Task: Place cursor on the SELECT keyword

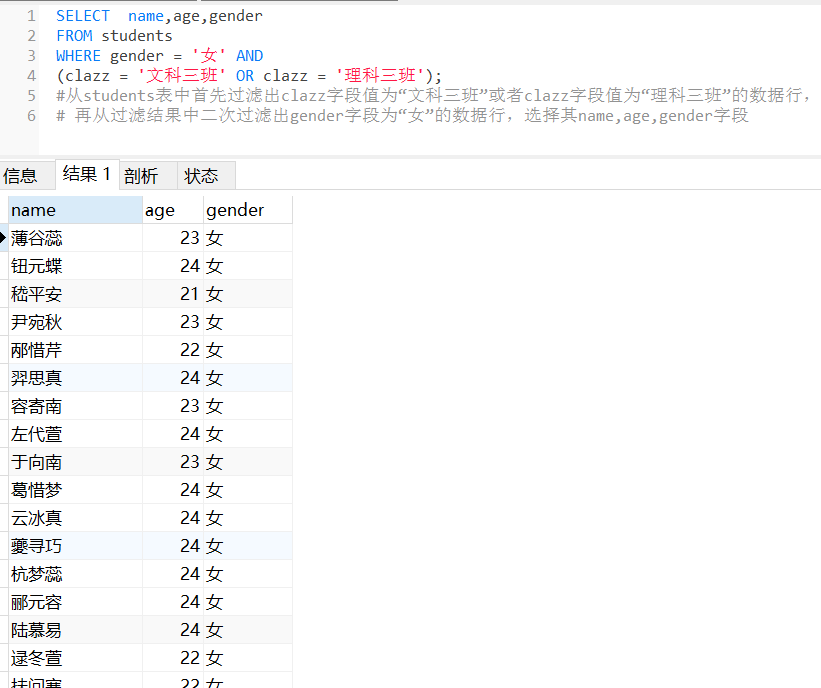Action: 83,16
